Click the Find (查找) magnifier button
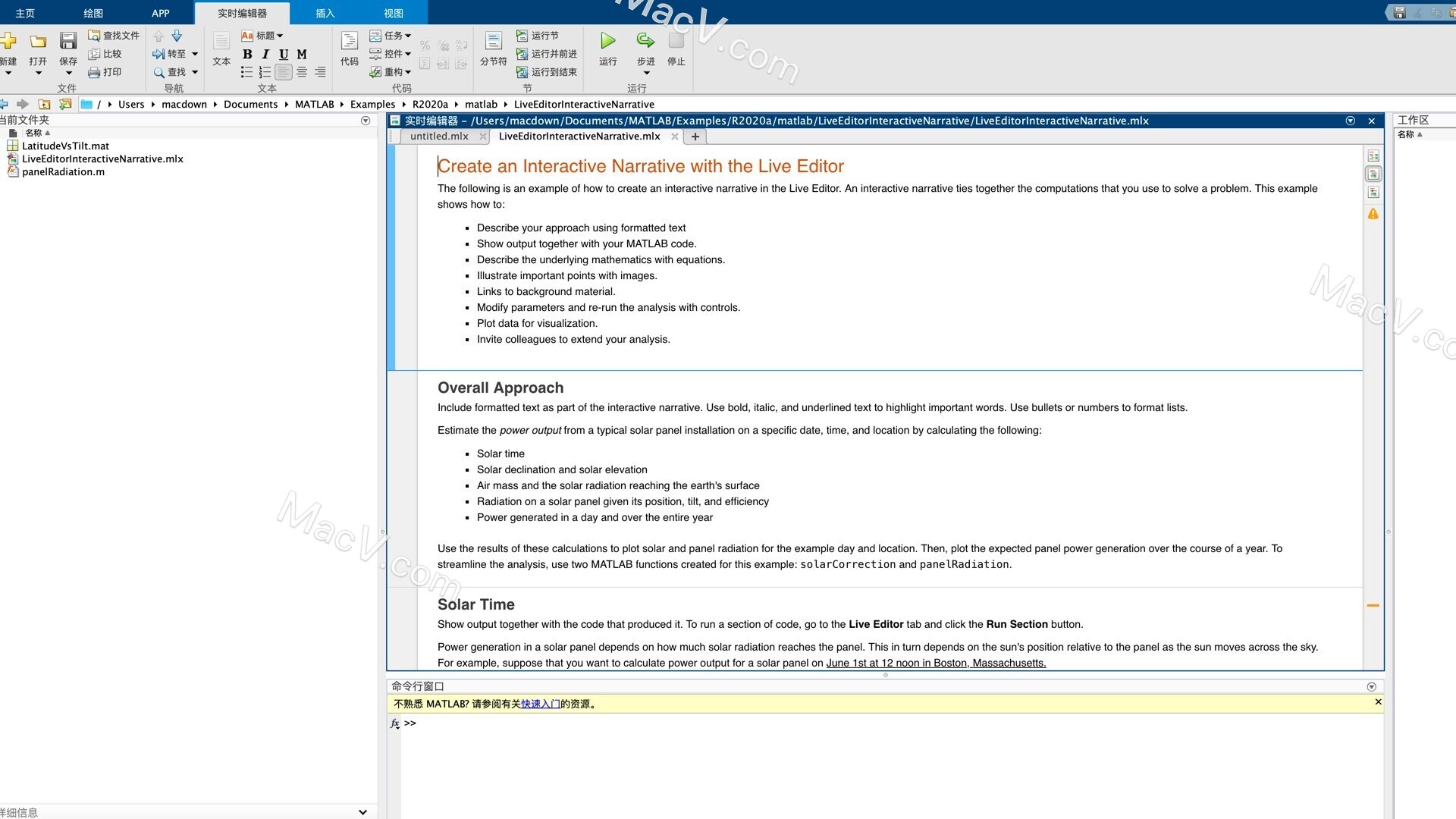 coord(169,72)
